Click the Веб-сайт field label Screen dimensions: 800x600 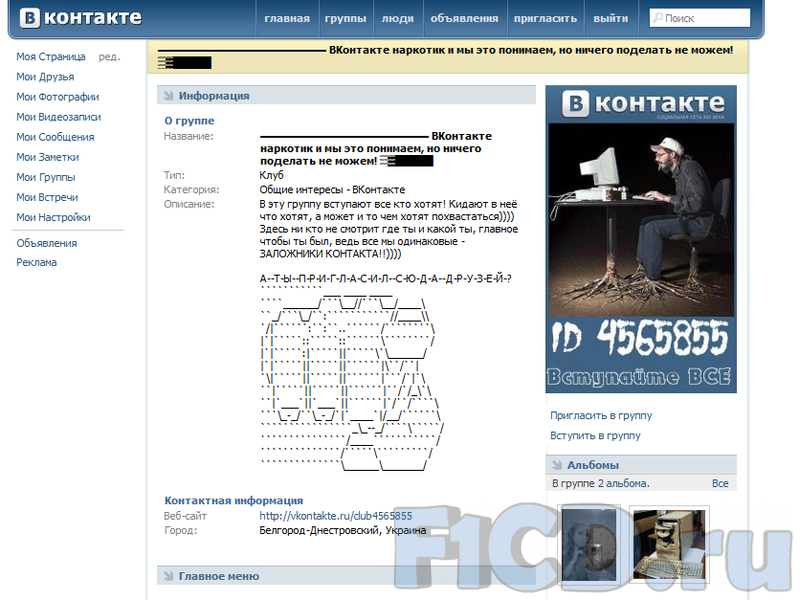coord(185,516)
